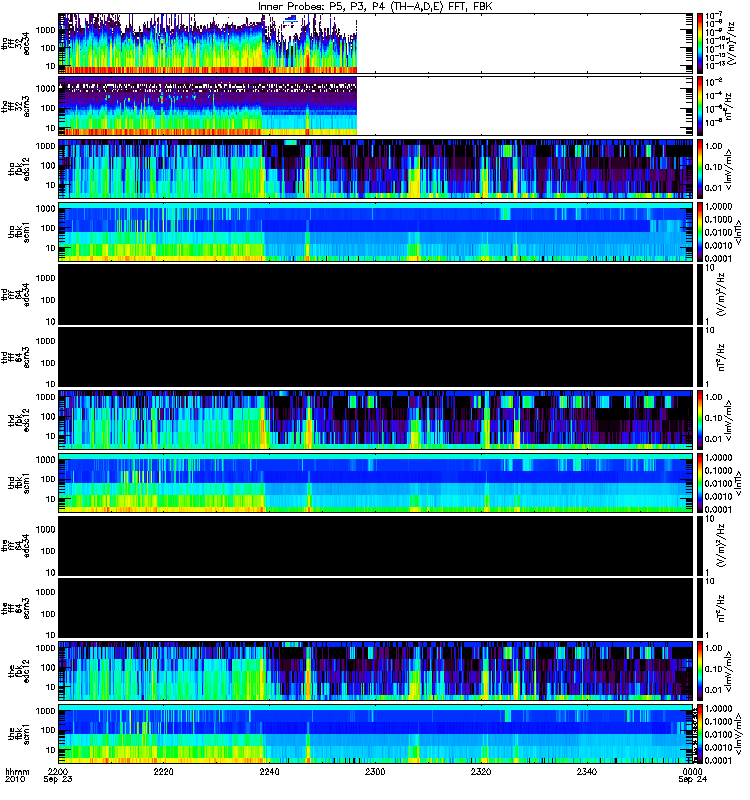Image resolution: width=750 pixels, height=800 pixels.
Task: Click the '2010' year label
Action: 14,780
